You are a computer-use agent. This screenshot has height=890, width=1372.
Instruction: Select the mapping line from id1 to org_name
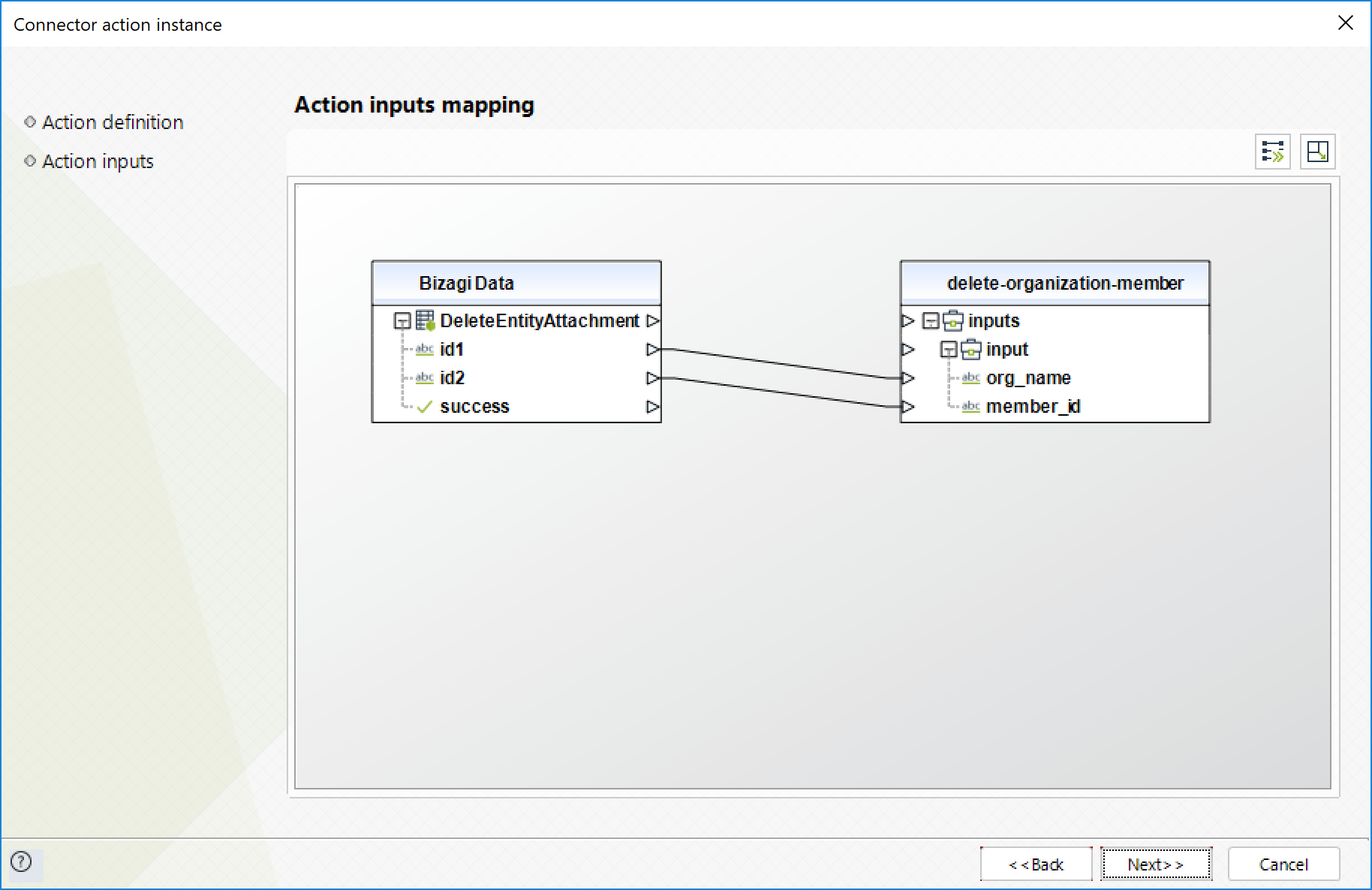pos(781,363)
